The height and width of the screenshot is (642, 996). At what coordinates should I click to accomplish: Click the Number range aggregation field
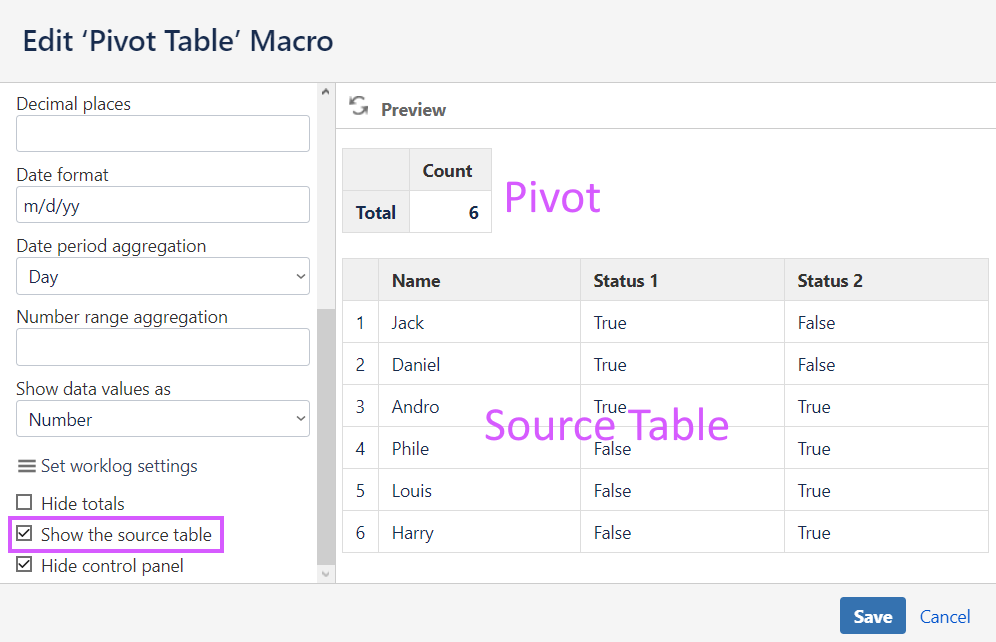[162, 347]
